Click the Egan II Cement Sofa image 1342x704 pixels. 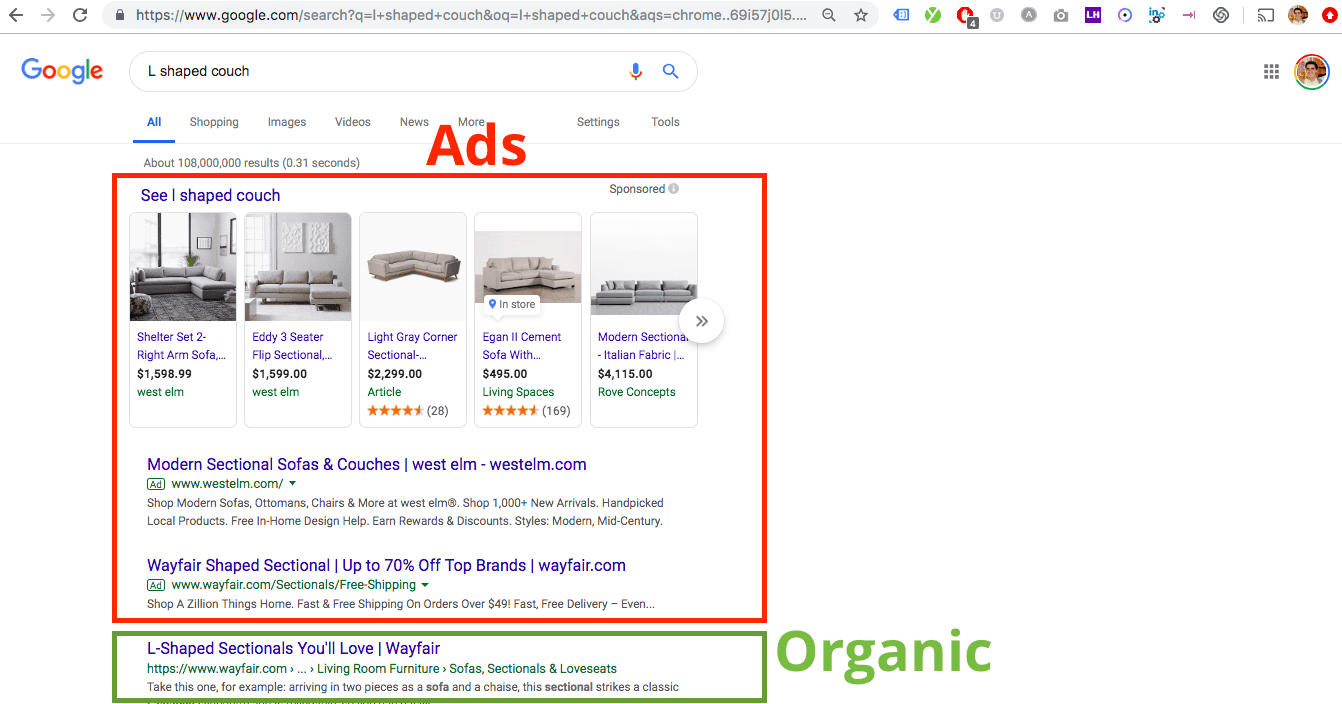click(x=528, y=265)
